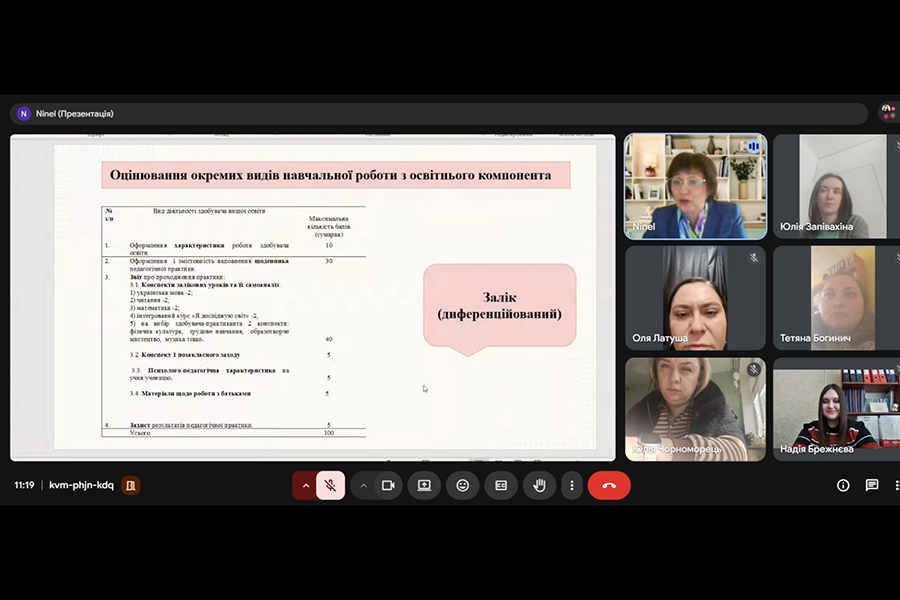Open the chat panel icon
The image size is (900, 600).
coord(872,485)
